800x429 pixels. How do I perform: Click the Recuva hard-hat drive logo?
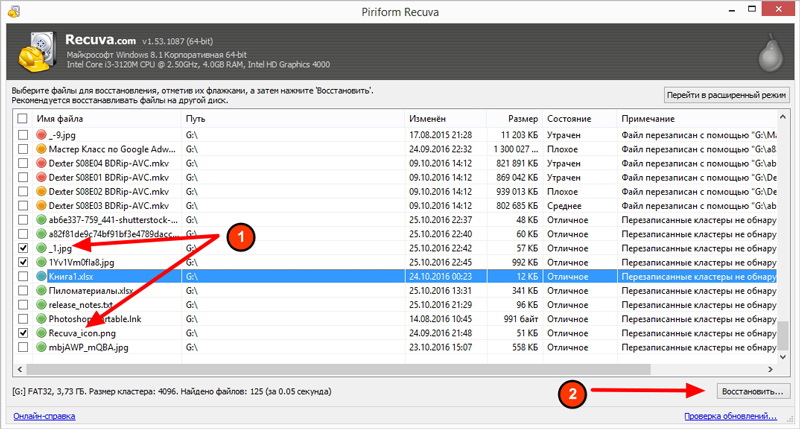tap(39, 52)
